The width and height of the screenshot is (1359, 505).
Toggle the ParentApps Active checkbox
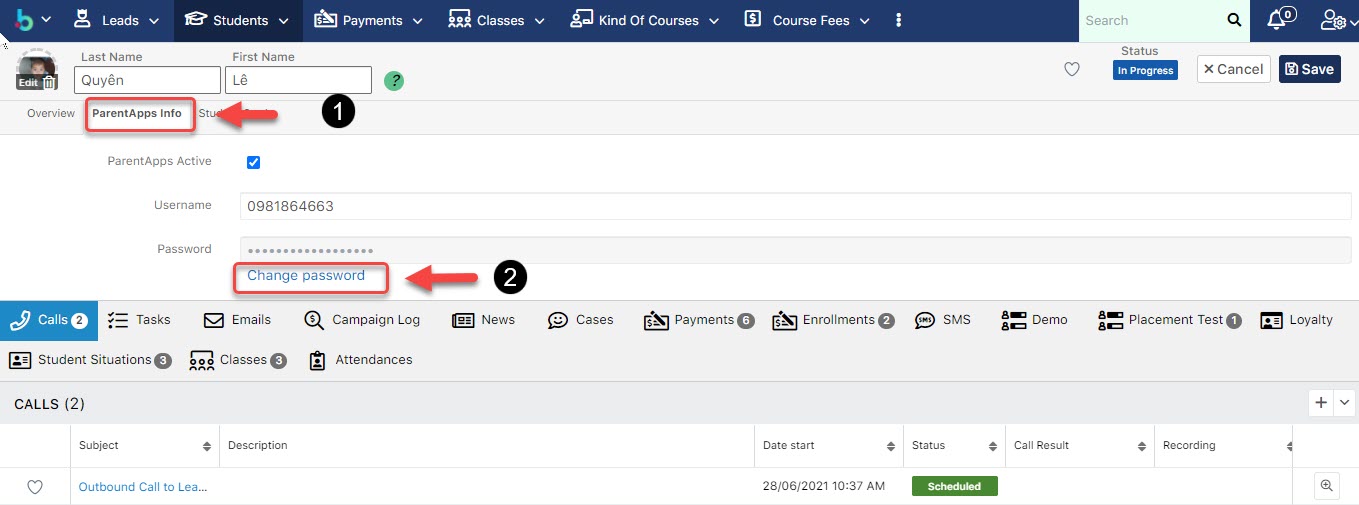(253, 162)
